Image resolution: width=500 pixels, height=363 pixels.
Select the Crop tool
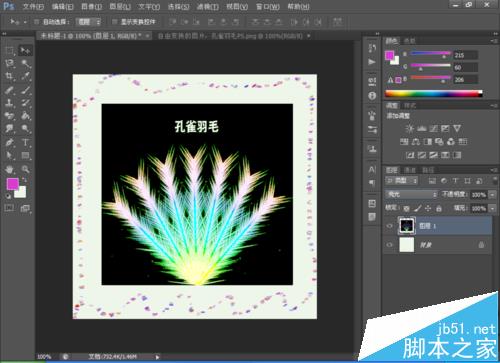9,76
